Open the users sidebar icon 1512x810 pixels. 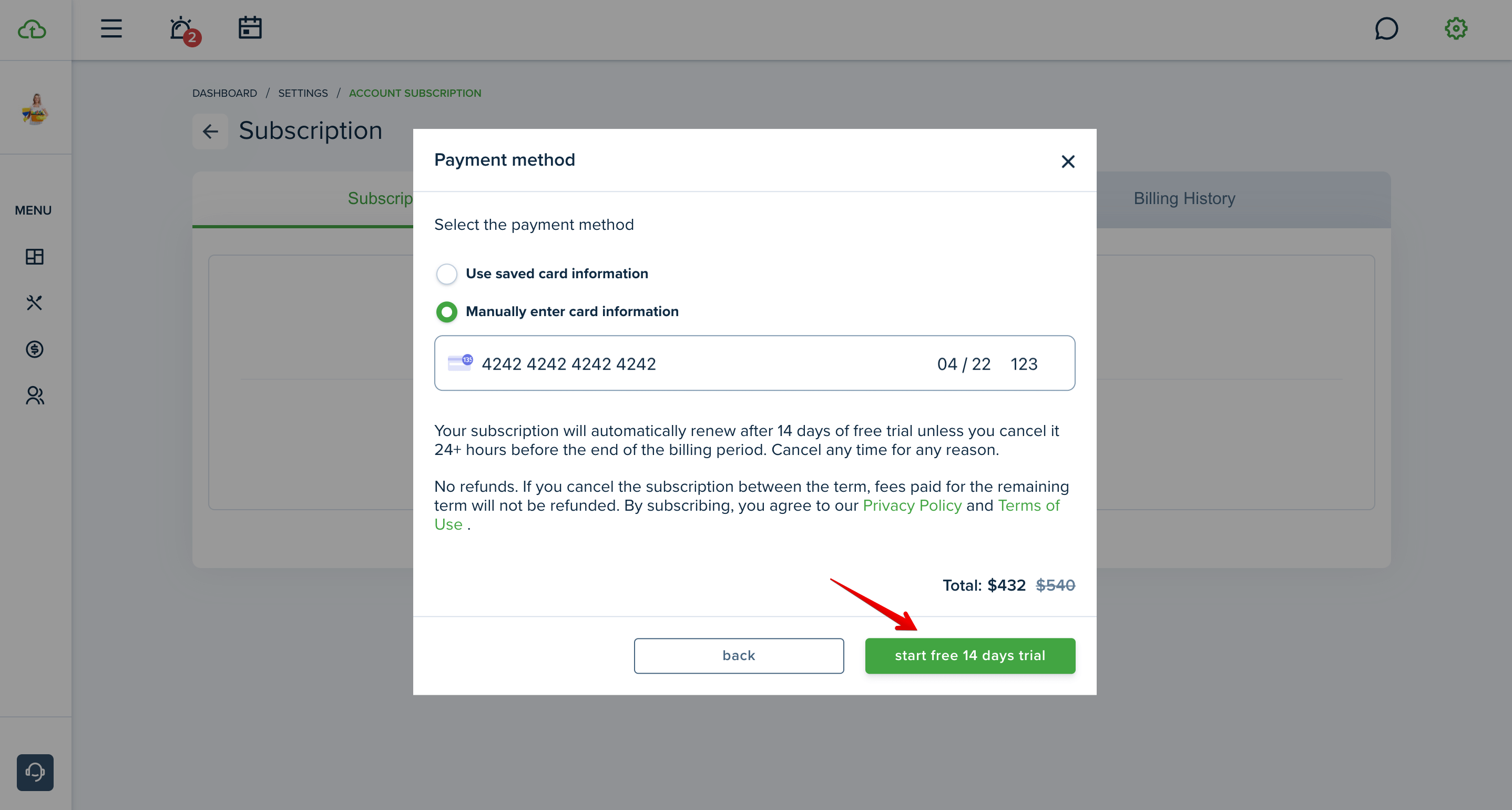(35, 396)
